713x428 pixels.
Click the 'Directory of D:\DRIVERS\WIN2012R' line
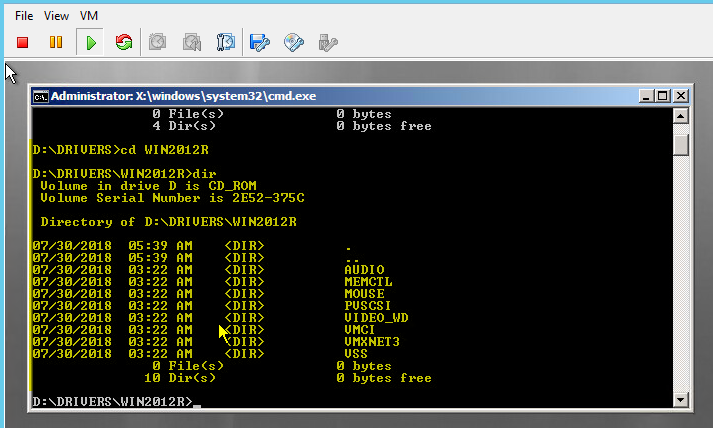(x=169, y=222)
